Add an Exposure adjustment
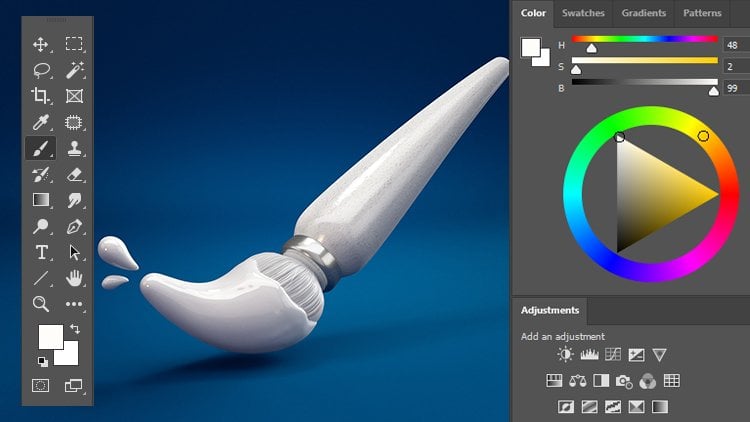The image size is (750, 422). (x=636, y=355)
